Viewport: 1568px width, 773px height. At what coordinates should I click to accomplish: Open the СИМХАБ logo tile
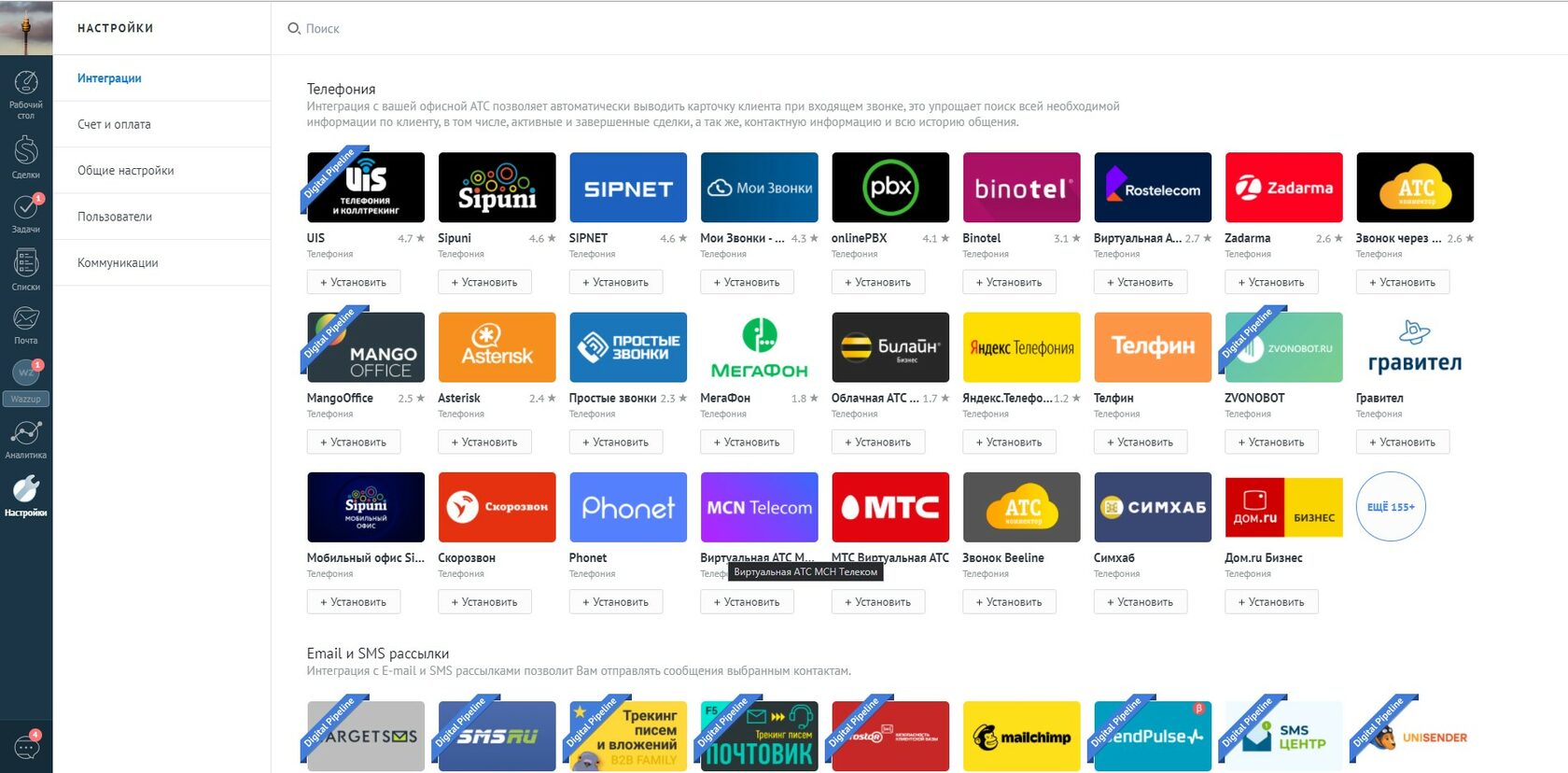(x=1153, y=507)
